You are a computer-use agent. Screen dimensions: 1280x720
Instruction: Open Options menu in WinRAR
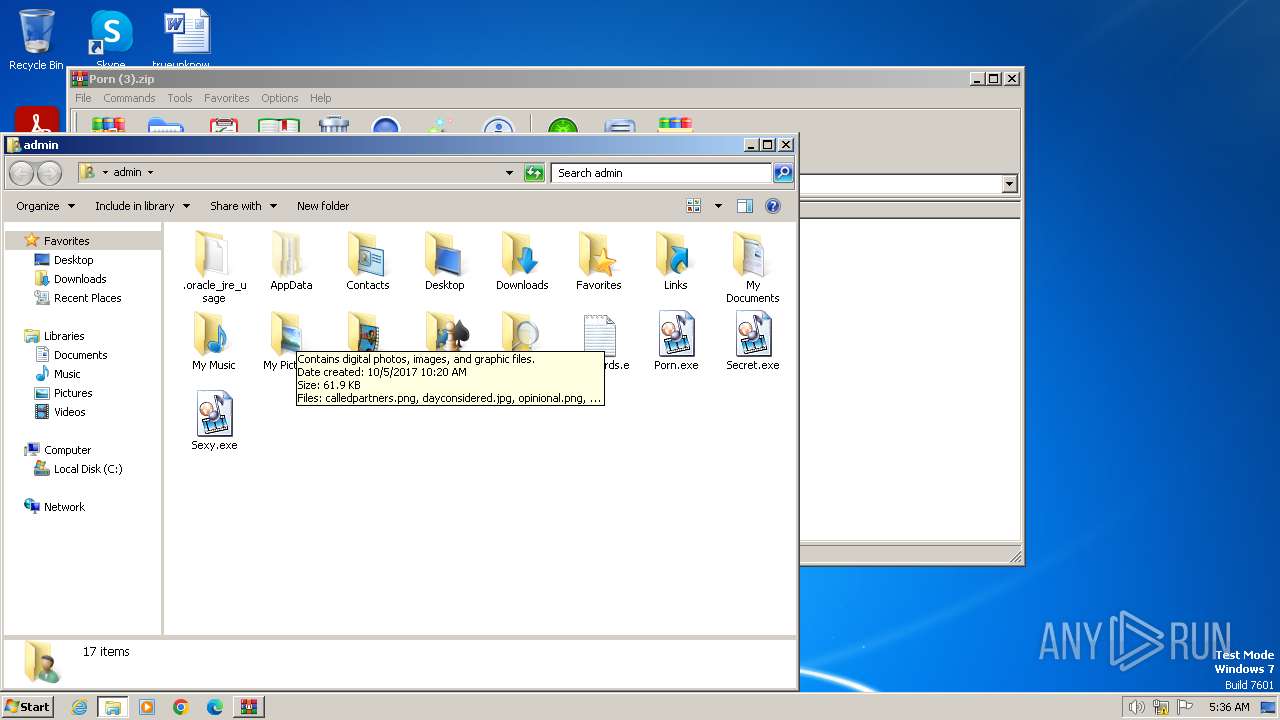pyautogui.click(x=279, y=98)
